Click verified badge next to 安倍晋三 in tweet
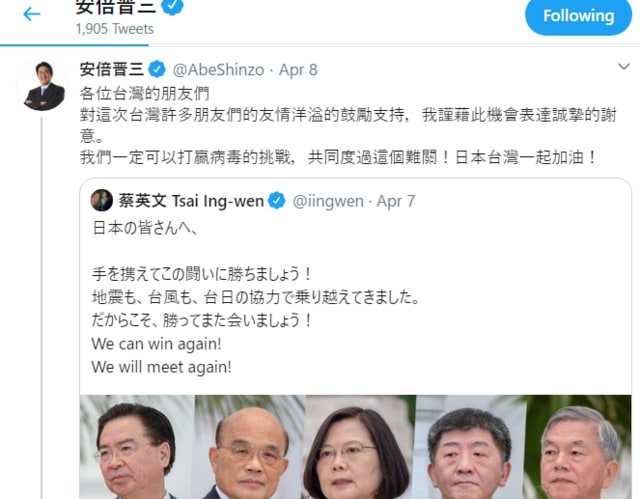 157,69
